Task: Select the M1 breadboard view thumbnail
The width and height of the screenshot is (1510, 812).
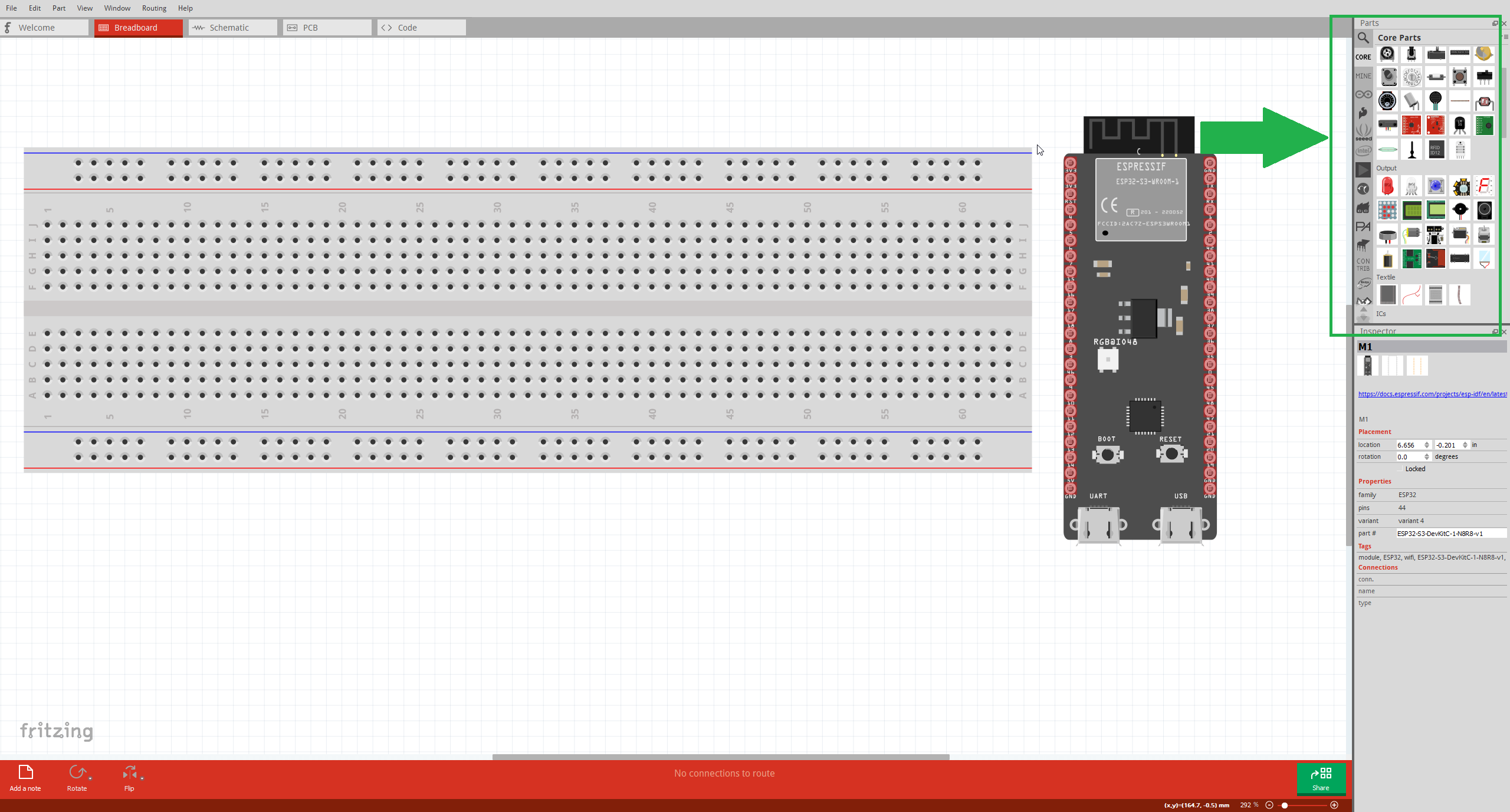Action: coord(1368,366)
